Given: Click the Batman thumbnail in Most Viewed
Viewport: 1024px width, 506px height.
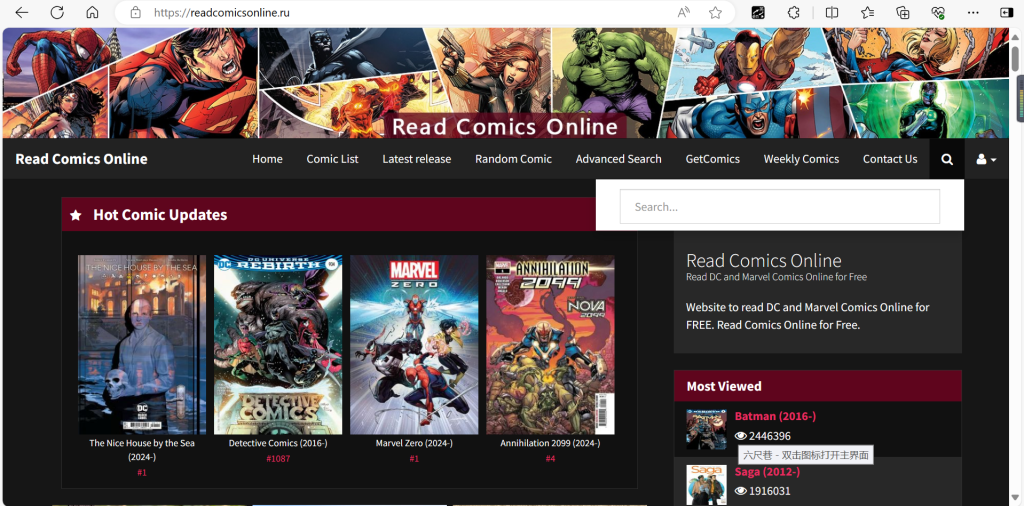Looking at the screenshot, I should tap(706, 429).
